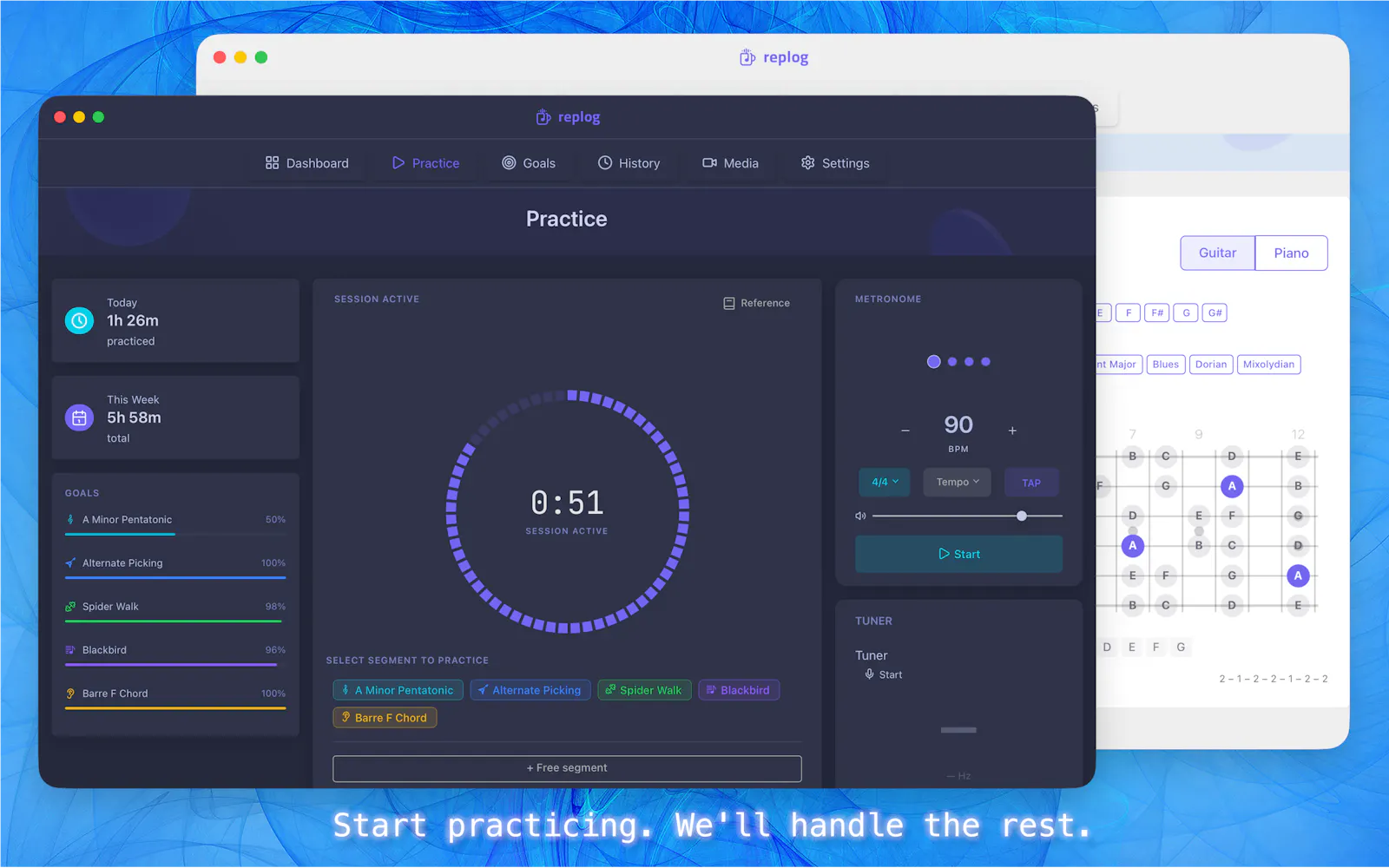The width and height of the screenshot is (1389, 868).
Task: Click the 0:51 session timer
Action: [567, 503]
